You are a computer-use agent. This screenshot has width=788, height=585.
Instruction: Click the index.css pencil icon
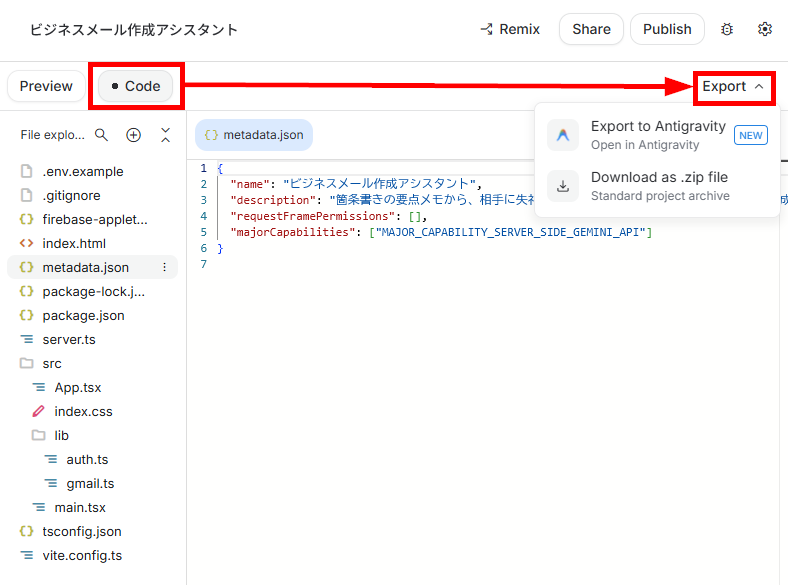(x=38, y=411)
